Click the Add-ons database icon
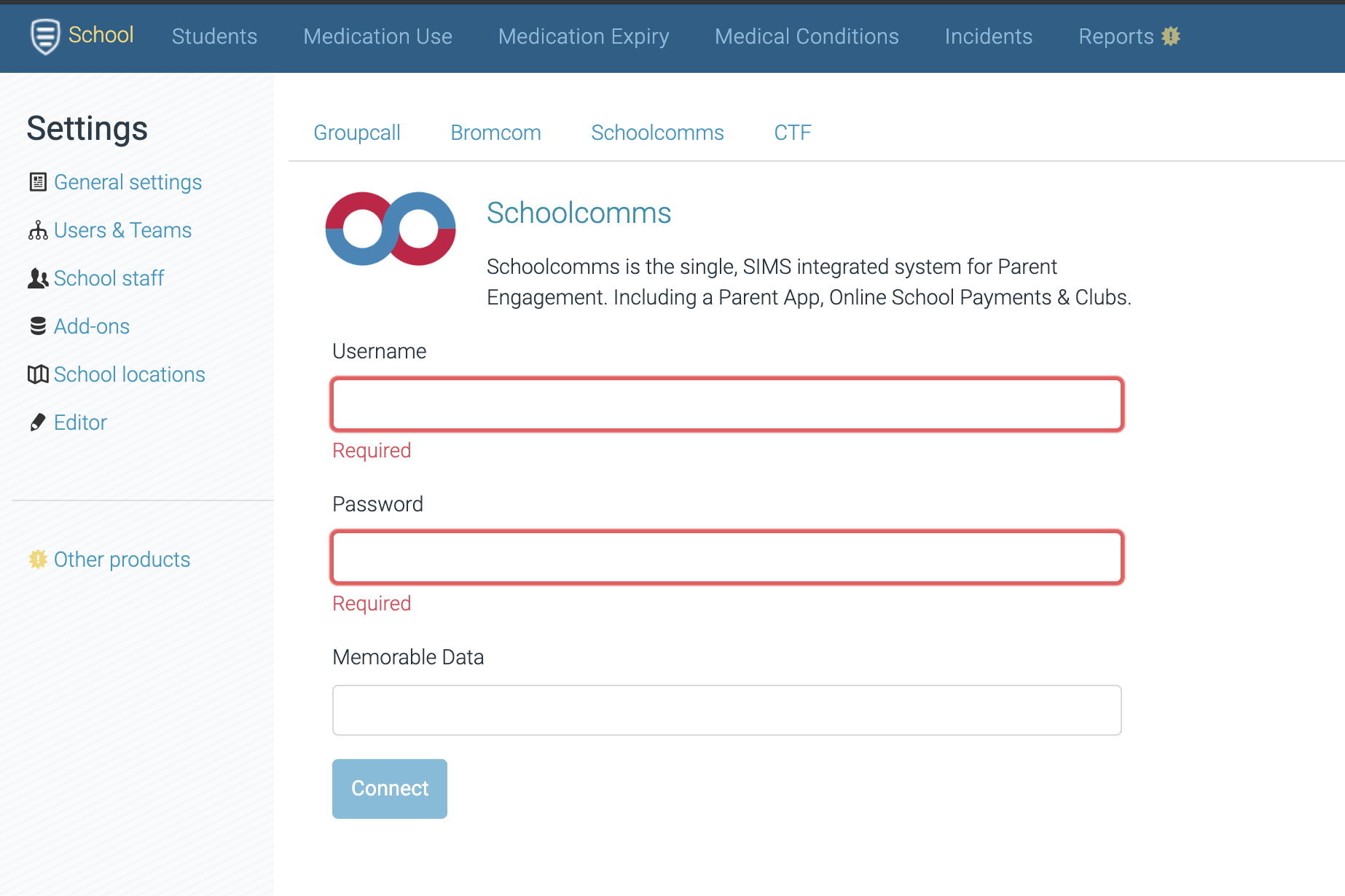Image resolution: width=1345 pixels, height=896 pixels. (37, 326)
